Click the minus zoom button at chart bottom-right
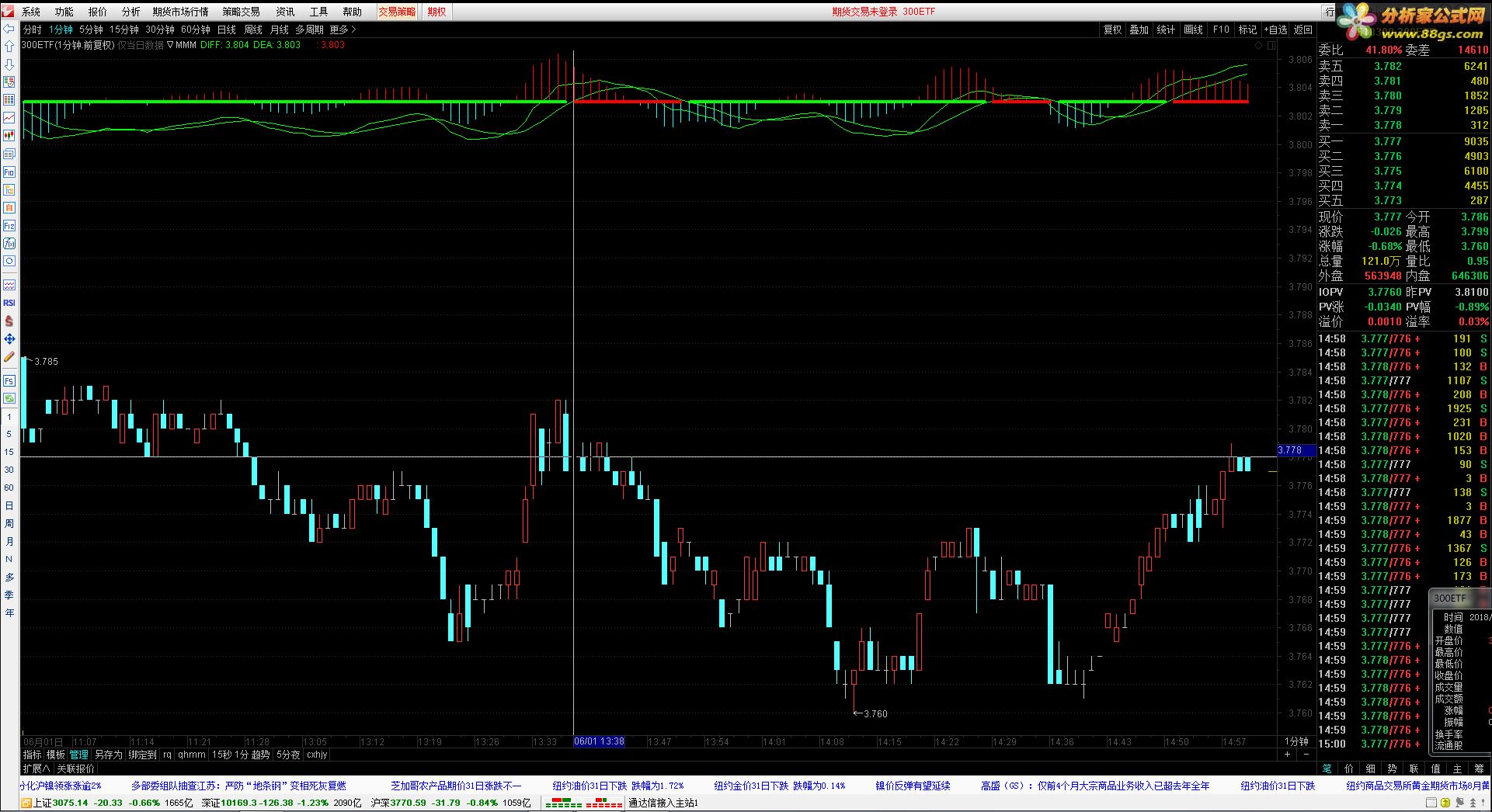Screen dimensions: 1492x812 point(1306,755)
